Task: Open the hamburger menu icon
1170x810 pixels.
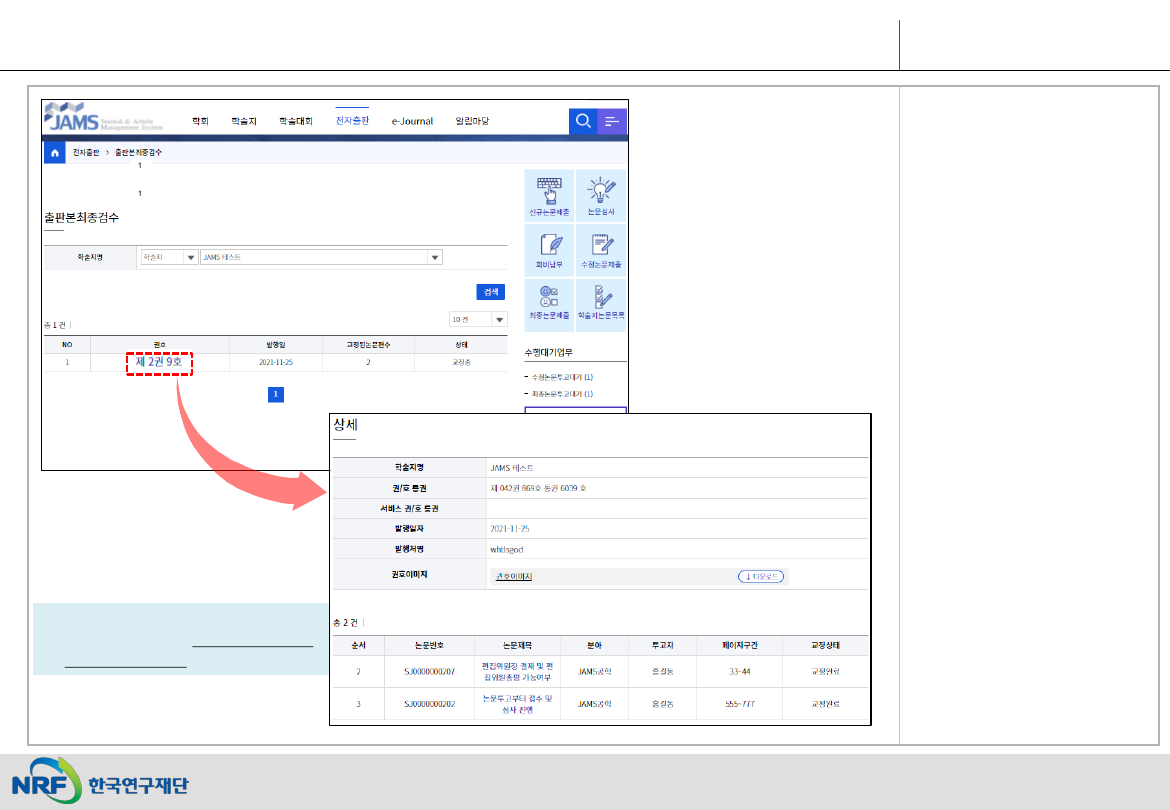Action: coord(612,122)
